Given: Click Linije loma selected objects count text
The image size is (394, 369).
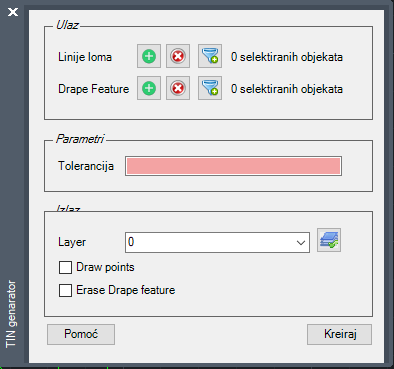Looking at the screenshot, I should pos(287,57).
